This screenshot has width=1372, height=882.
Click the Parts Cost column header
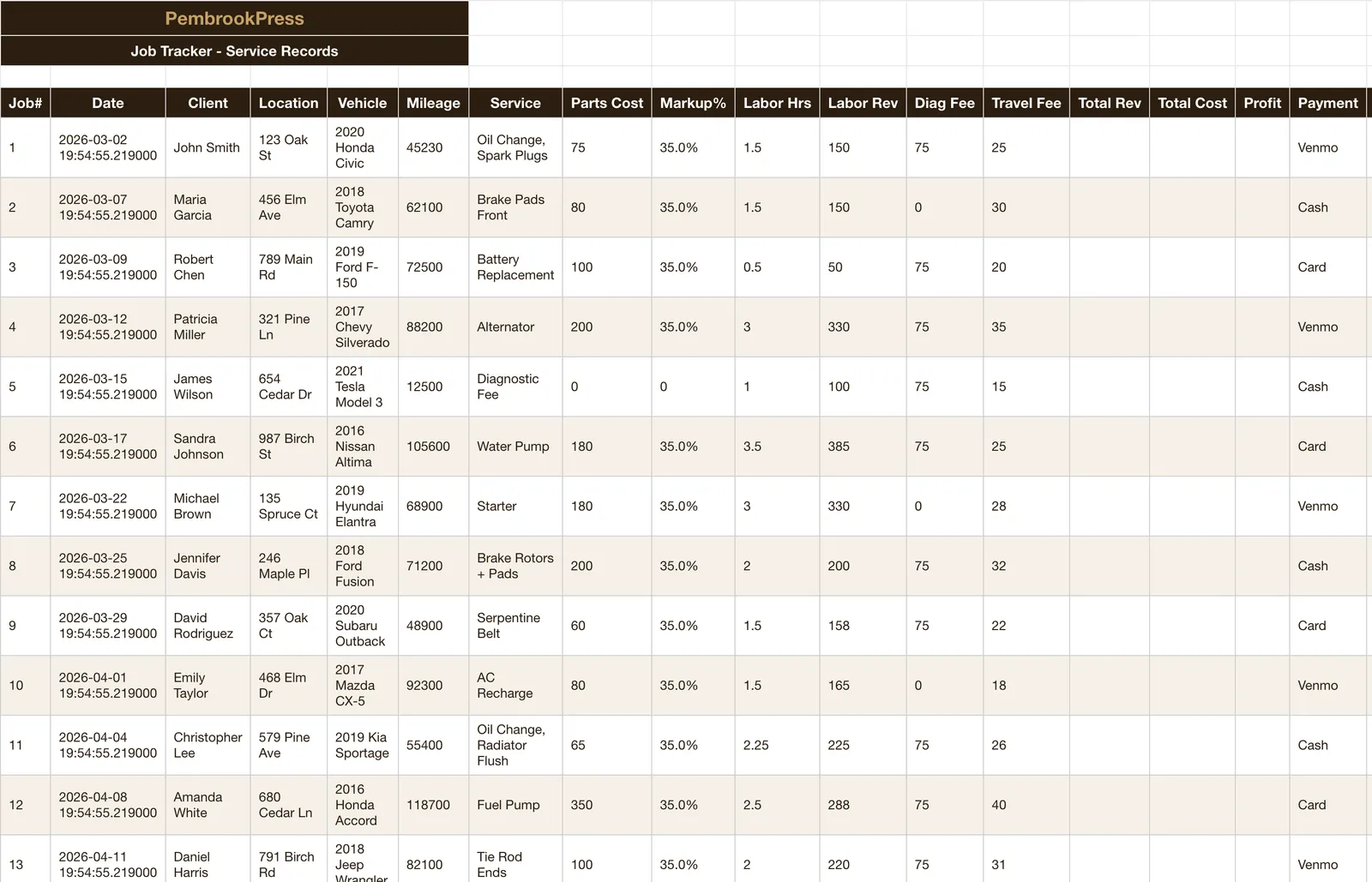(606, 103)
